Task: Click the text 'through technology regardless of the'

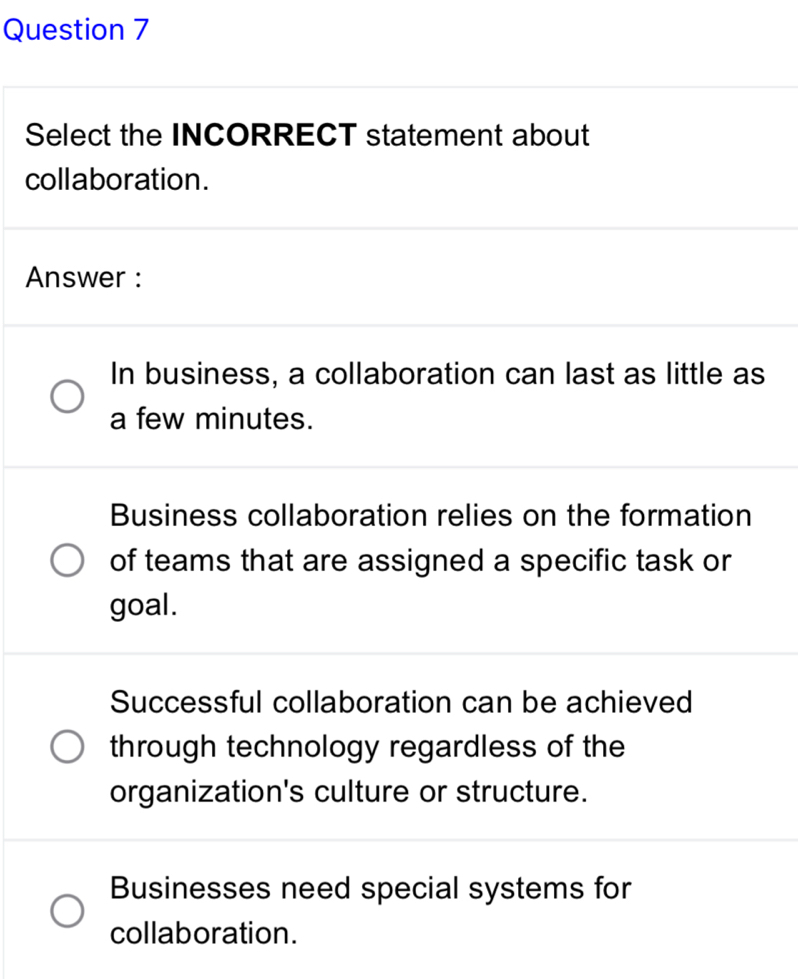Action: pos(367,747)
